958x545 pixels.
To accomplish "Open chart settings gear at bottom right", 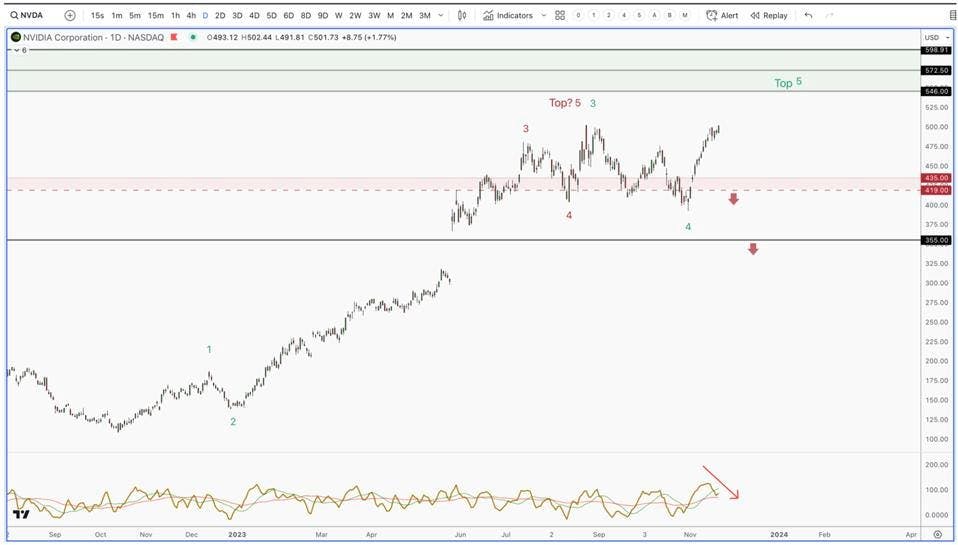I will coord(938,535).
